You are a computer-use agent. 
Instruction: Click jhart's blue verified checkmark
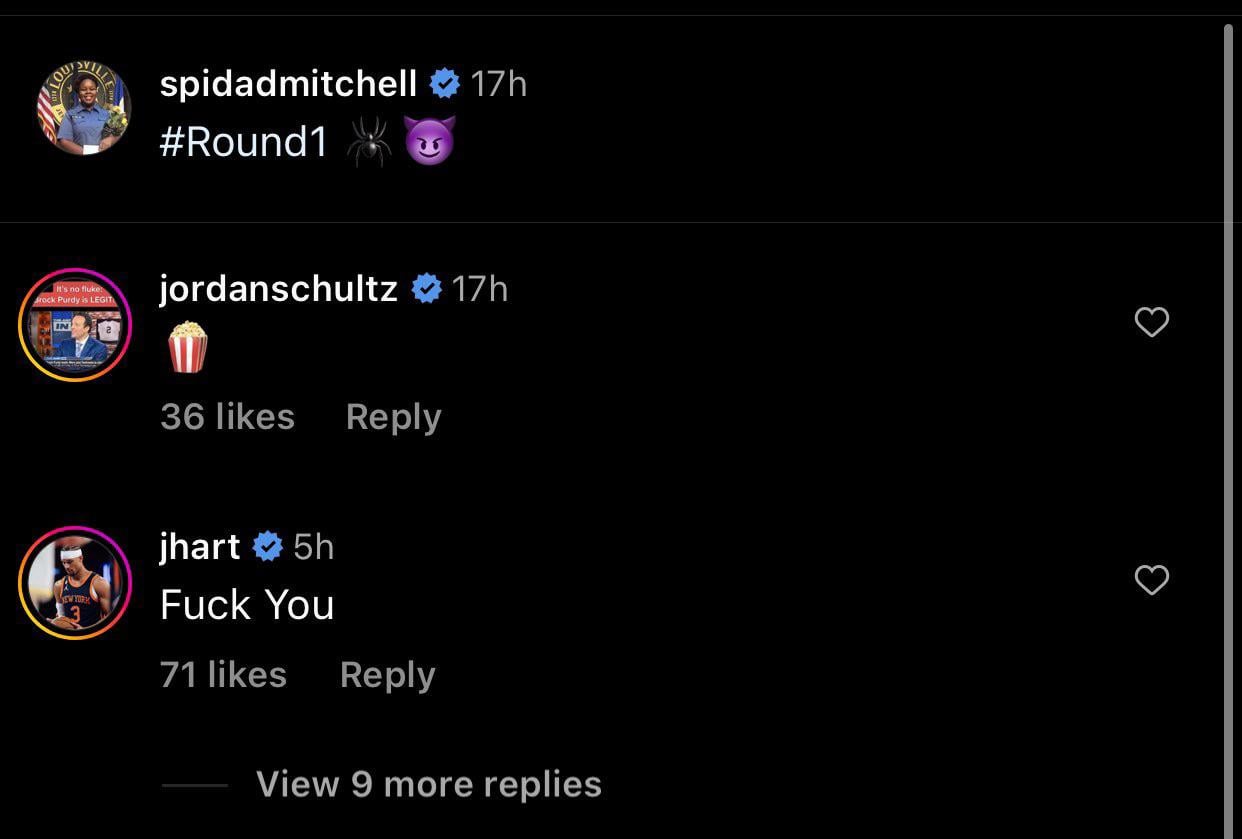[x=267, y=547]
